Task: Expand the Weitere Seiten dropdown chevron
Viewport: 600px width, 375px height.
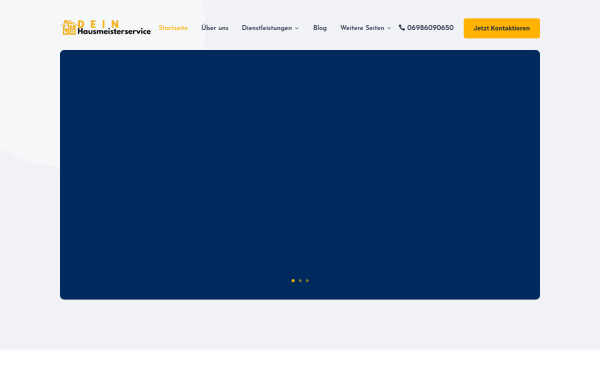Action: 389,28
